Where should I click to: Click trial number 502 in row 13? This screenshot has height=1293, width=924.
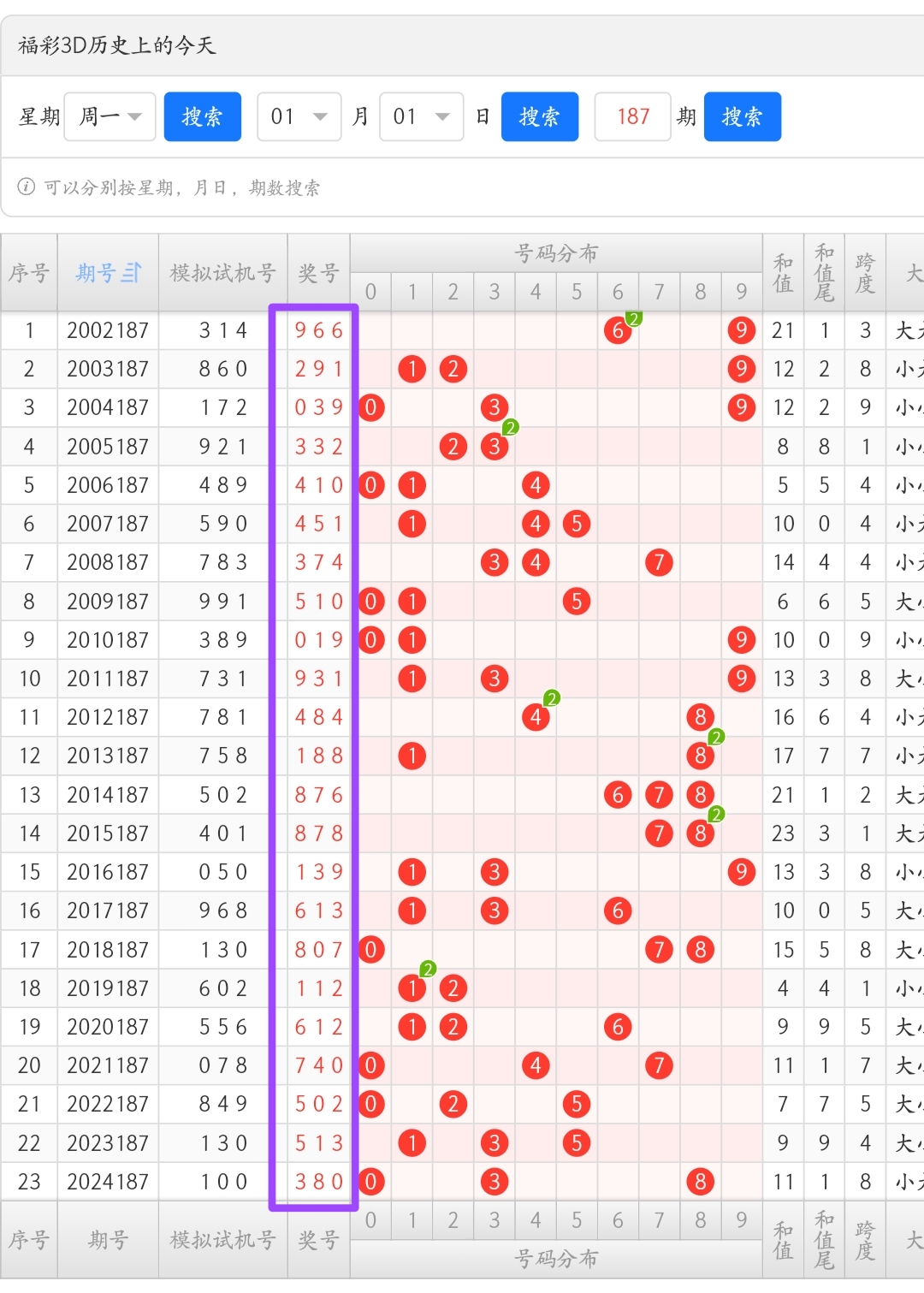pyautogui.click(x=222, y=795)
